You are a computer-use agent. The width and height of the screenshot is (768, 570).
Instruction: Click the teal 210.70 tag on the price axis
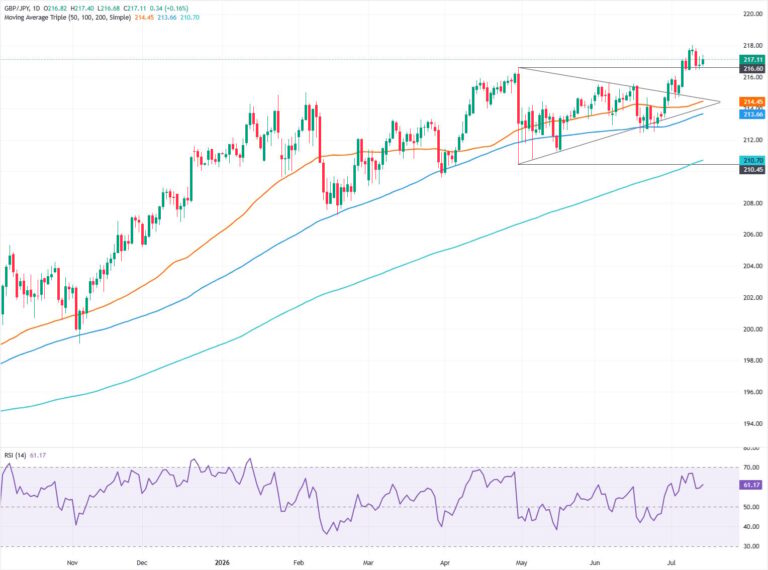(x=752, y=160)
